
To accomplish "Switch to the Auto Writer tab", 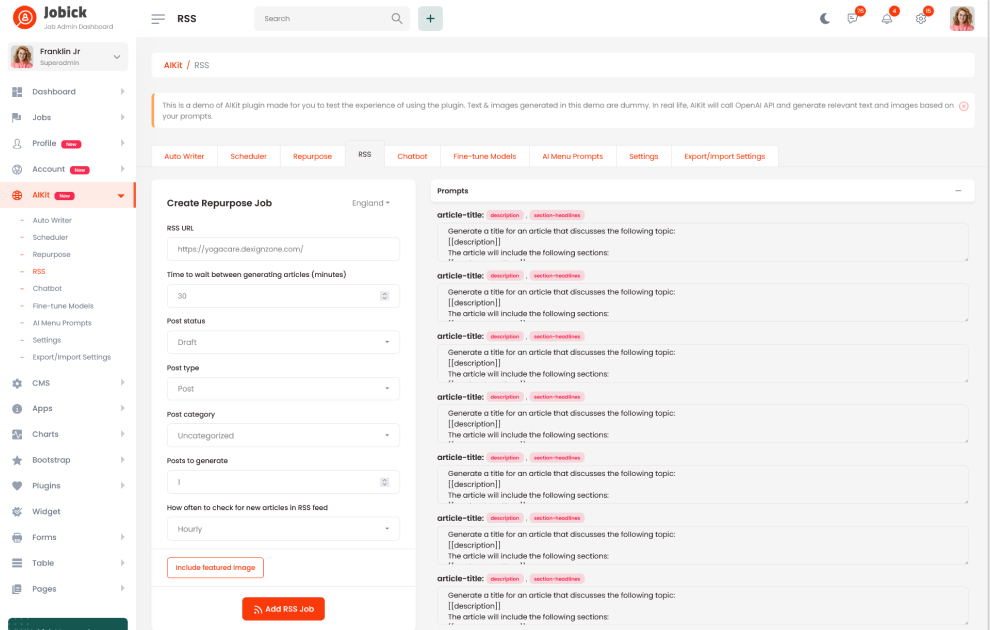I will point(184,156).
